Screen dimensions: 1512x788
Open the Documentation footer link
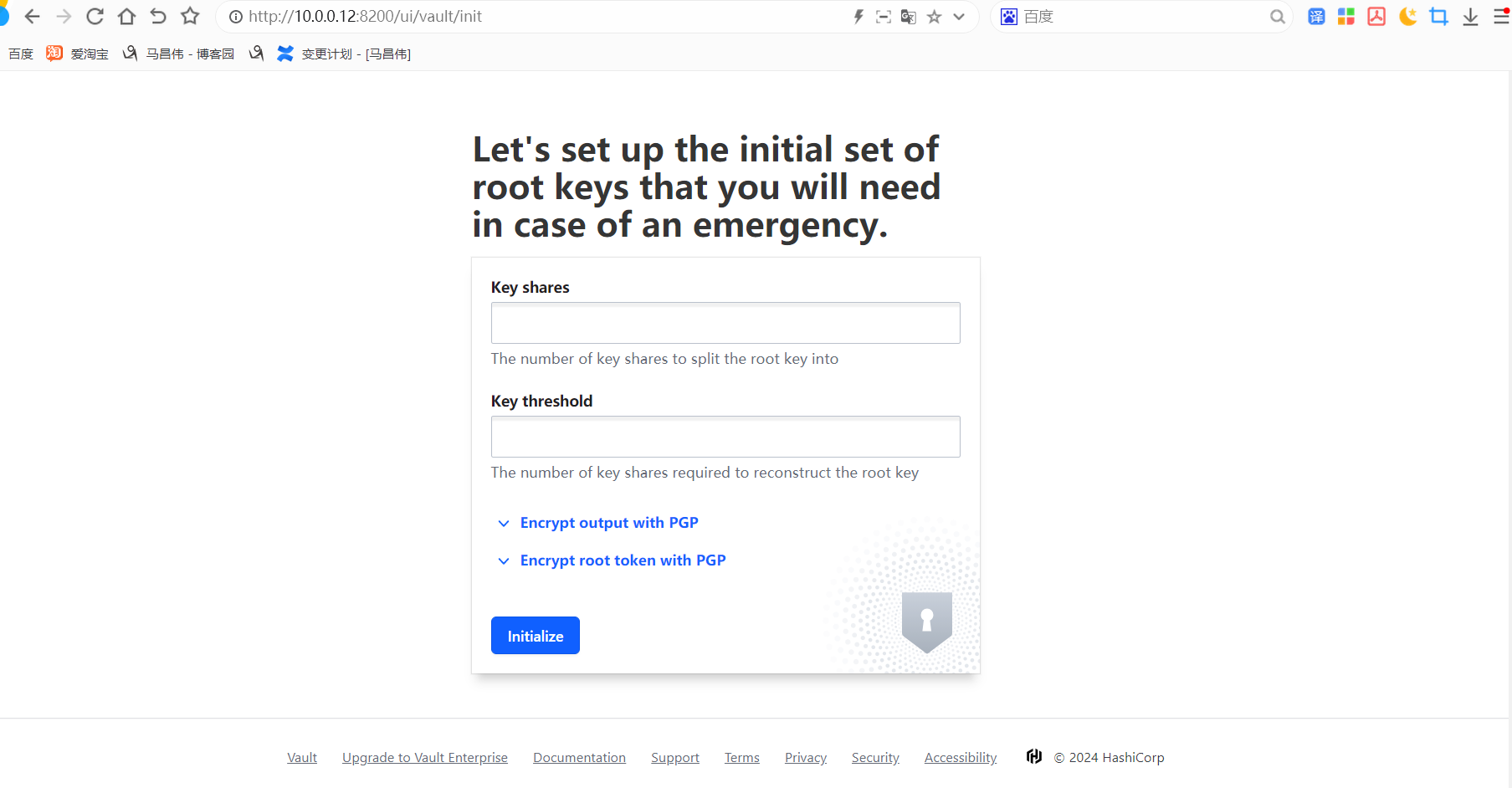point(579,758)
